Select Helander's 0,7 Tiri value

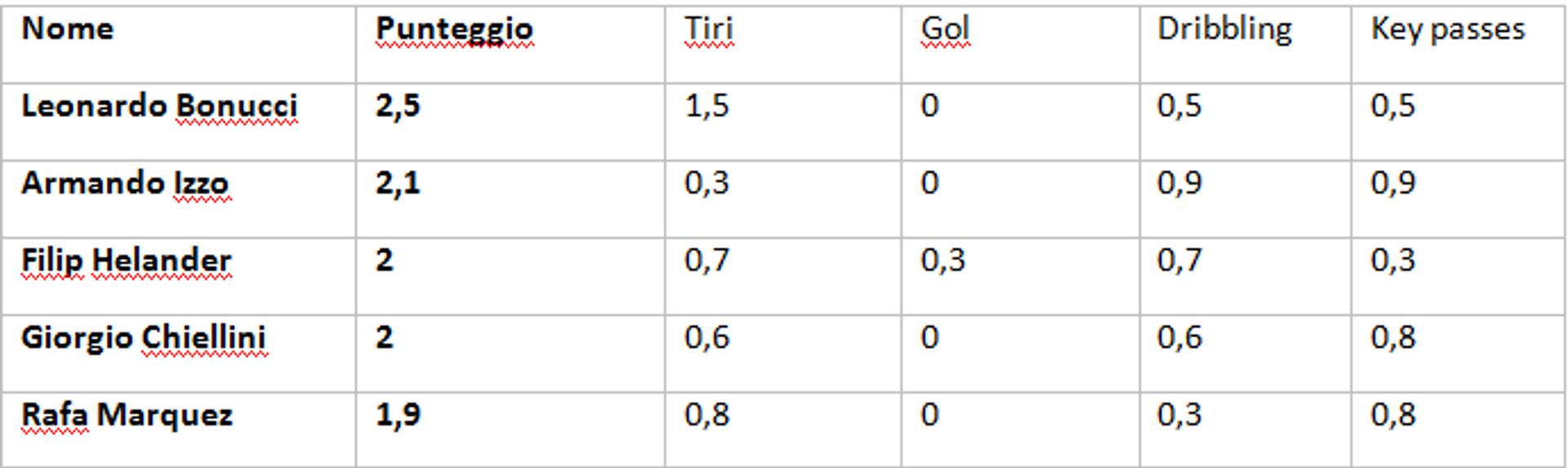coord(706,261)
